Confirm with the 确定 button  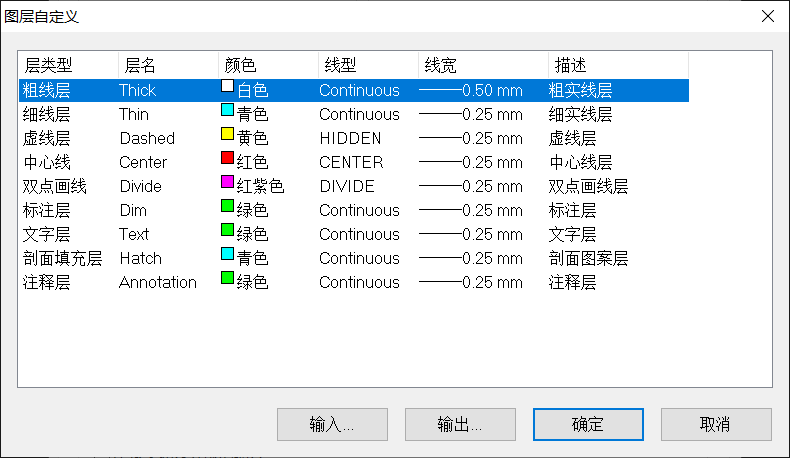(588, 424)
